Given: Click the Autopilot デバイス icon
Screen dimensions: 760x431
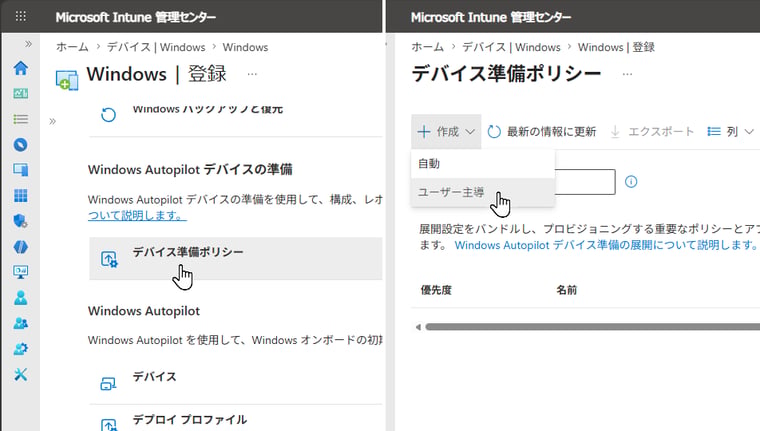Looking at the screenshot, I should coord(108,384).
